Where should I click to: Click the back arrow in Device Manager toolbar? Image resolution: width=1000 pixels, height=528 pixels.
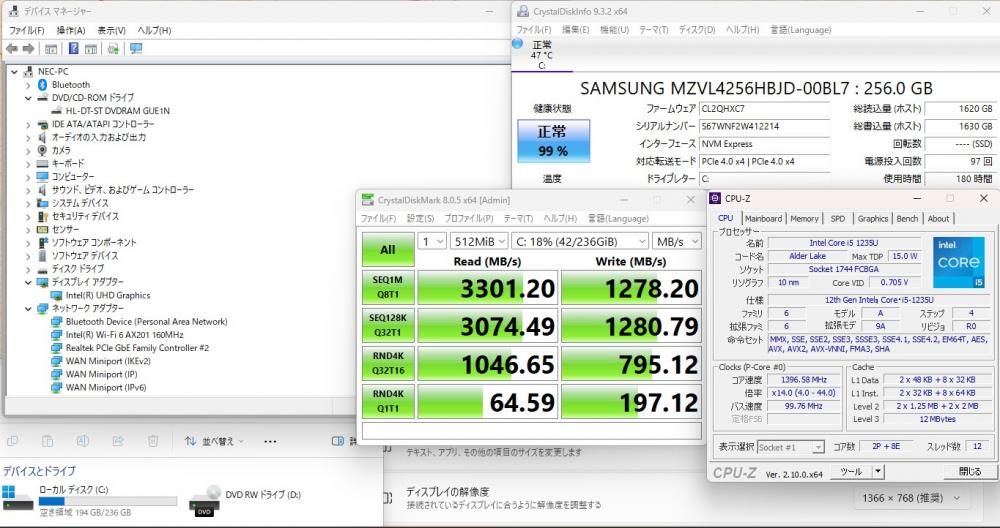pos(11,48)
